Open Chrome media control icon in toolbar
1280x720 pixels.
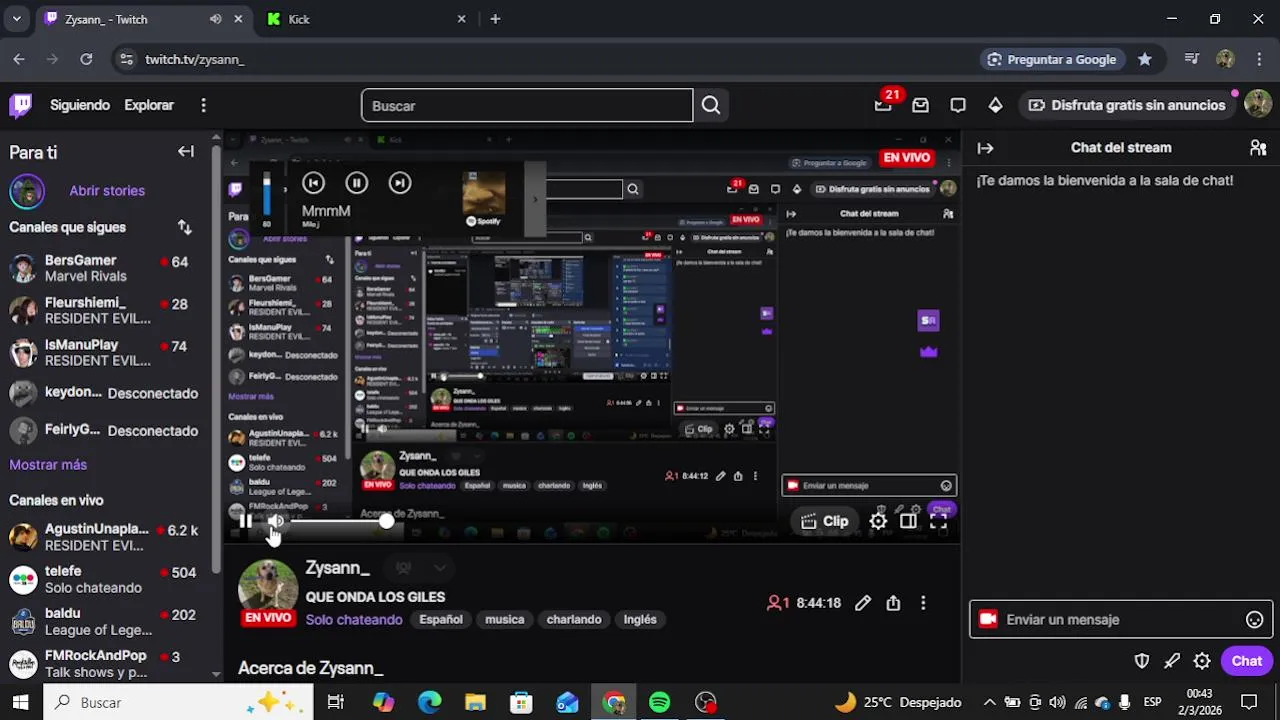(1191, 59)
